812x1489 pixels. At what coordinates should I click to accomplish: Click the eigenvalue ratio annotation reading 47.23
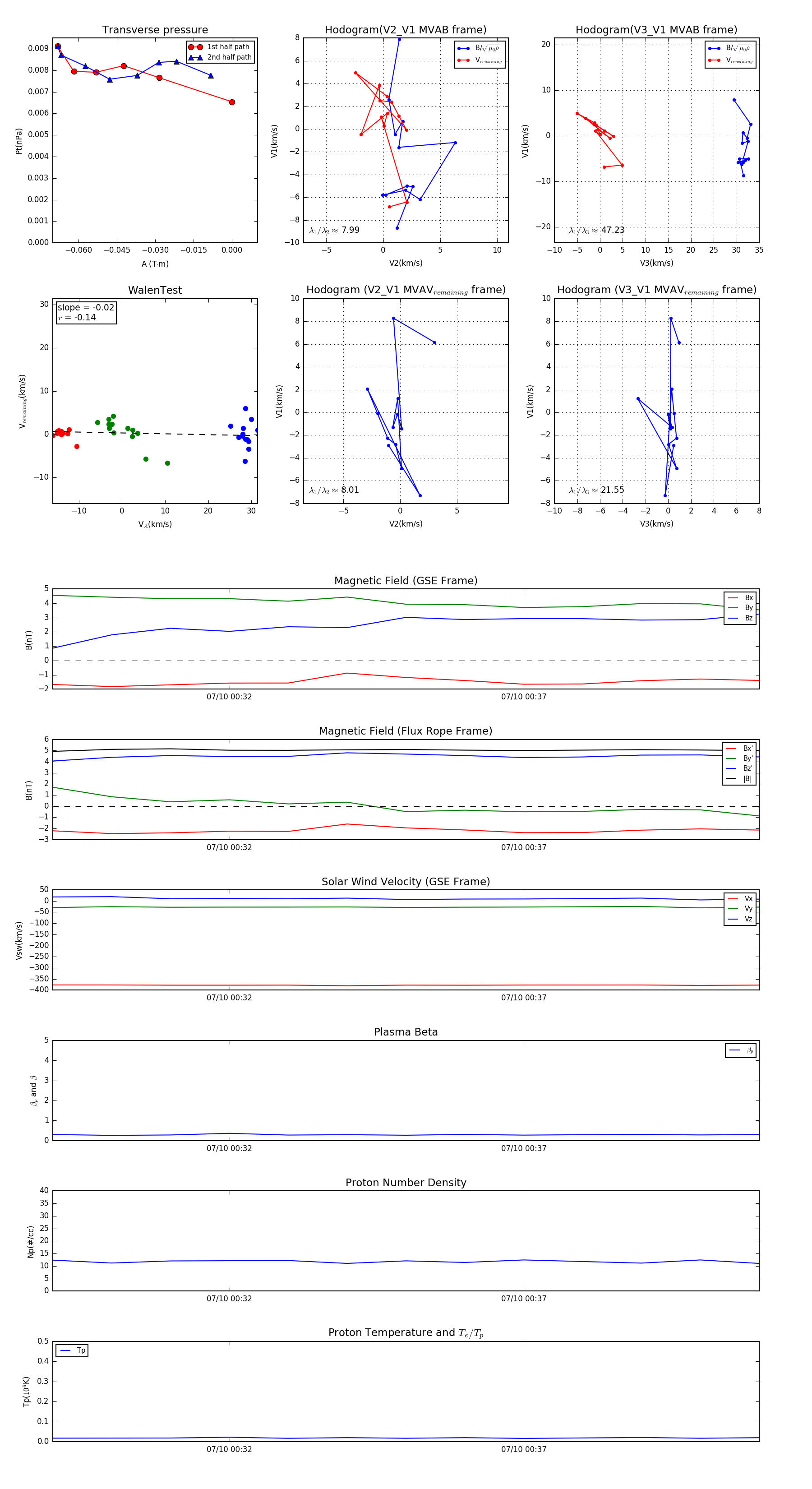click(596, 230)
